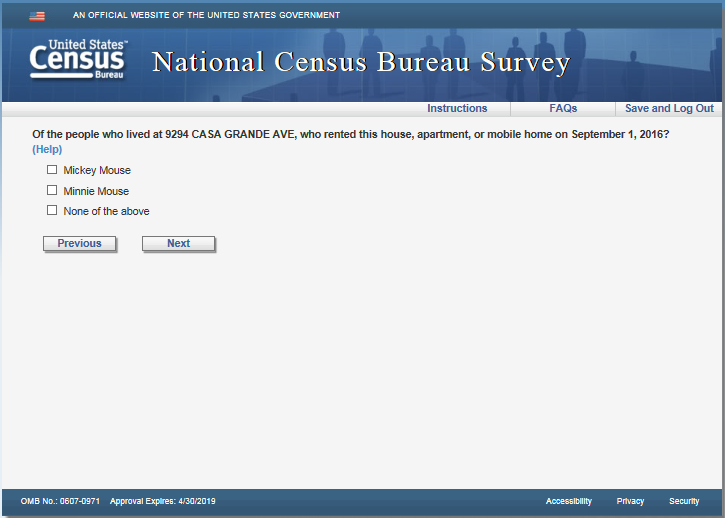The image size is (725, 518).
Task: Check the Mickey Mouse checkbox
Action: 52,170
